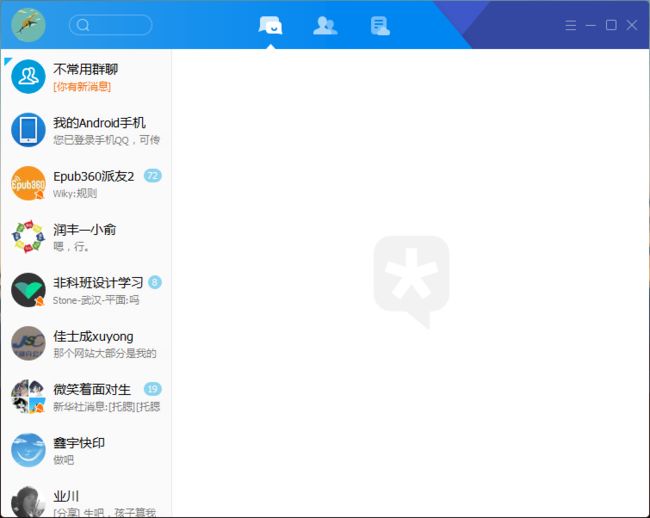Click the 鑫宇快印 blue smiley avatar
Screen dimensions: 650x518
[28, 450]
